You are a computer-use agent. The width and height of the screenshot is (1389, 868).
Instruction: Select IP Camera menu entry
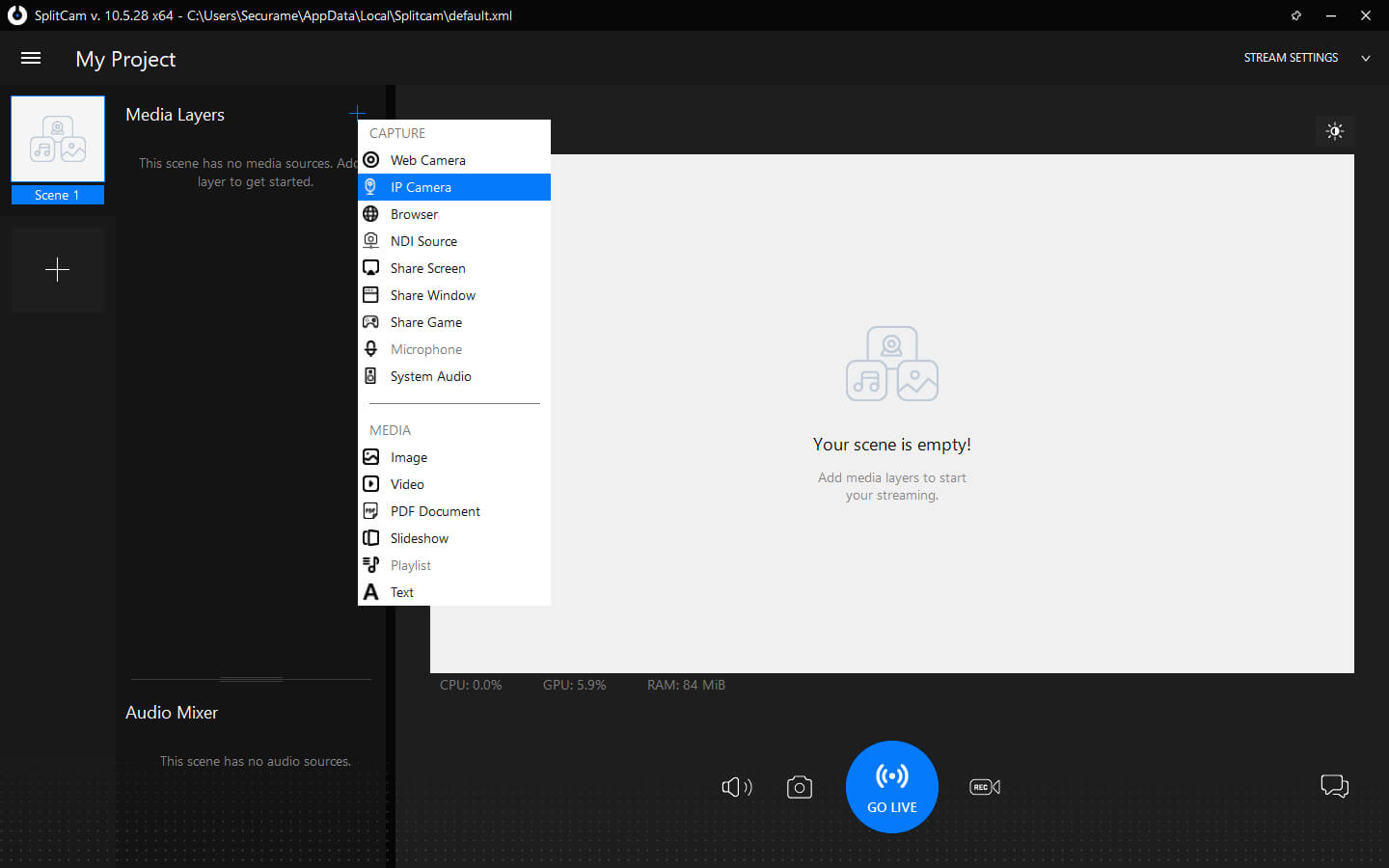coord(454,187)
